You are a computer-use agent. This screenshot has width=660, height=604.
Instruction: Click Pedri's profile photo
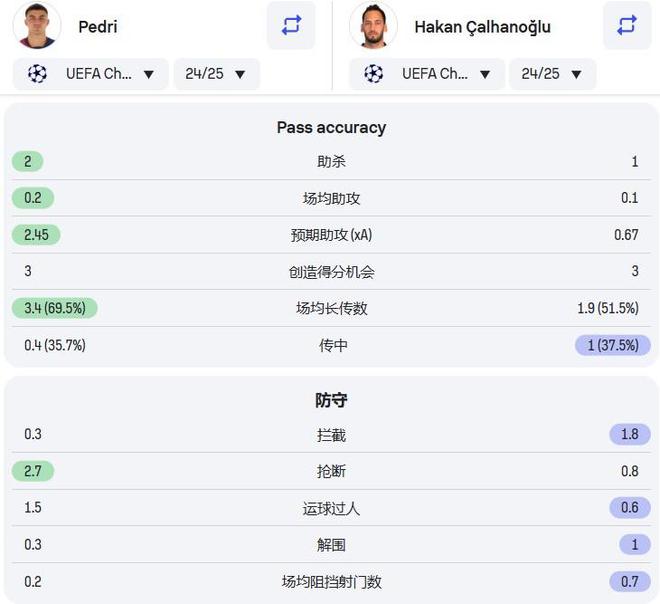coord(37,26)
